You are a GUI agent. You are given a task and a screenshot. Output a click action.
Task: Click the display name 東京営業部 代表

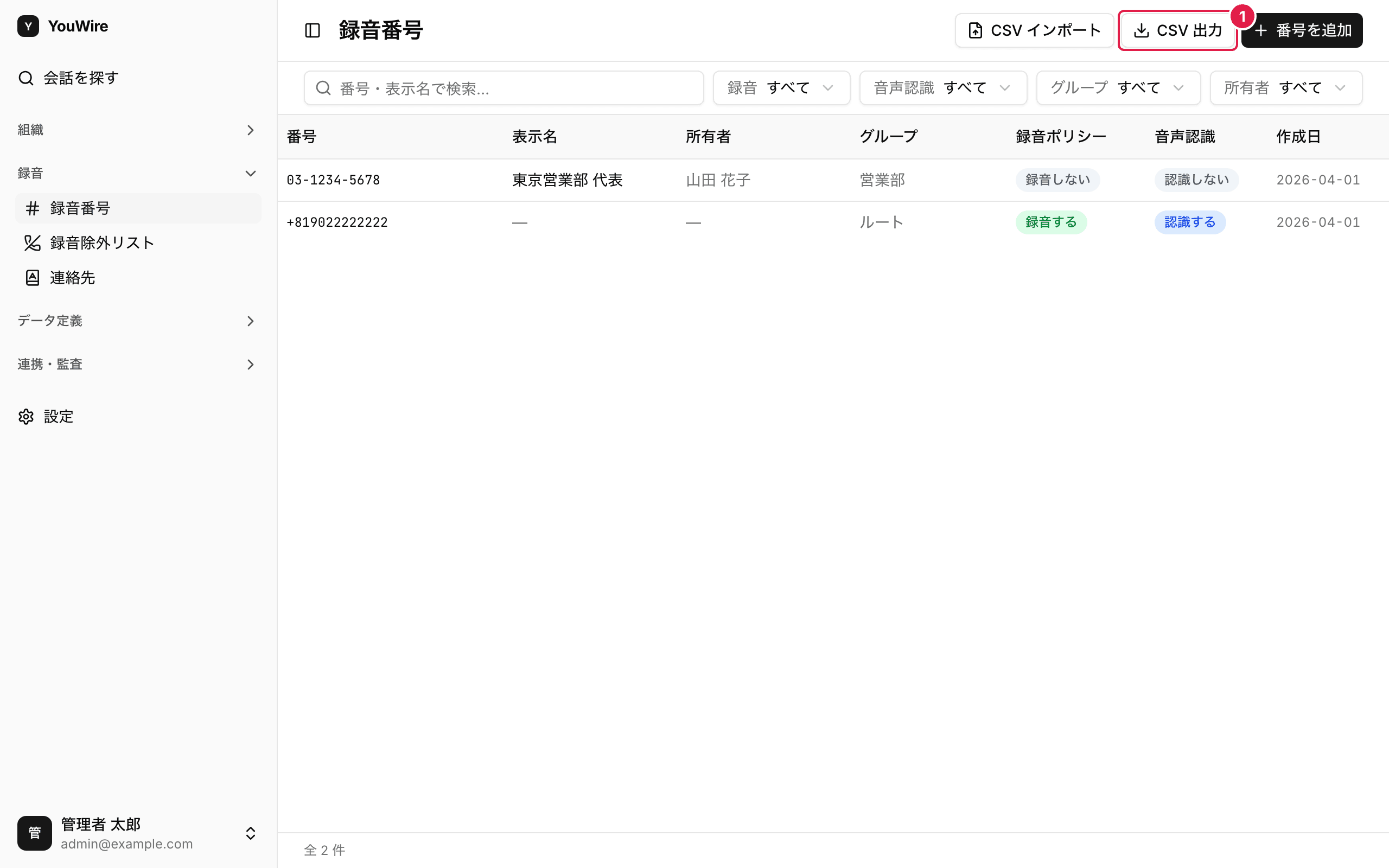(x=567, y=180)
